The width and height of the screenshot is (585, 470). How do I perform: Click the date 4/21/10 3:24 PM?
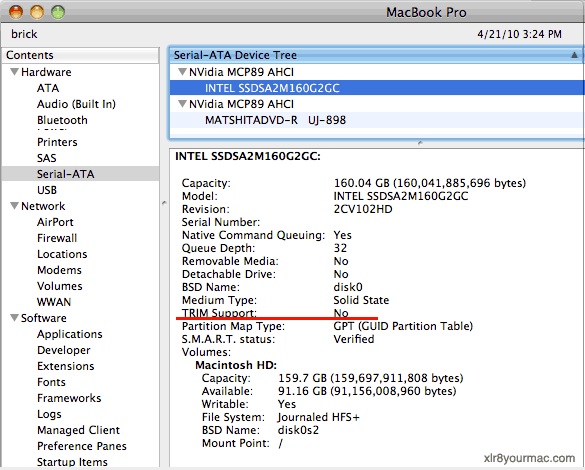(x=519, y=34)
